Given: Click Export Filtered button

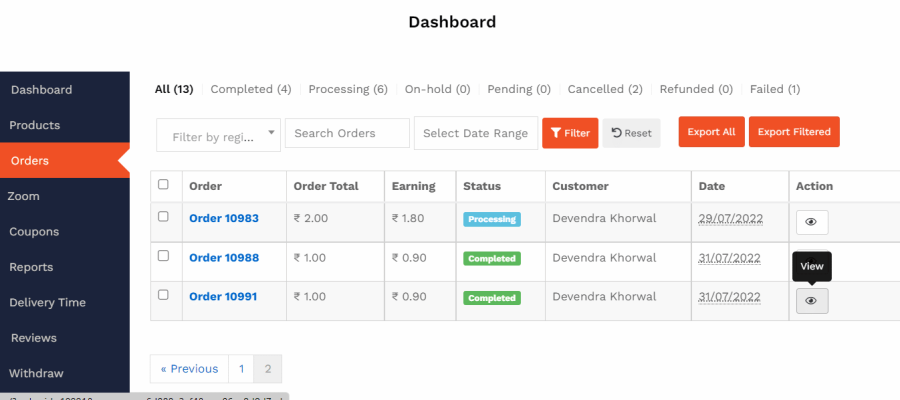Looking at the screenshot, I should tap(794, 132).
